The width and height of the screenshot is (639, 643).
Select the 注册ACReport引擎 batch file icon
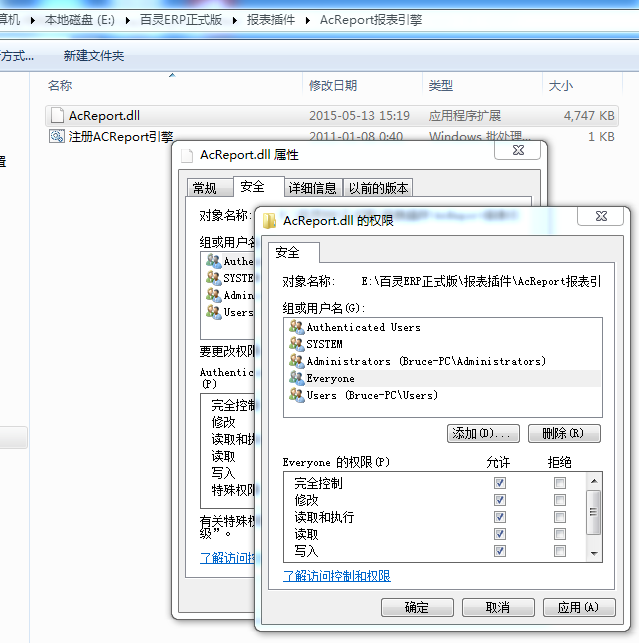(x=57, y=136)
